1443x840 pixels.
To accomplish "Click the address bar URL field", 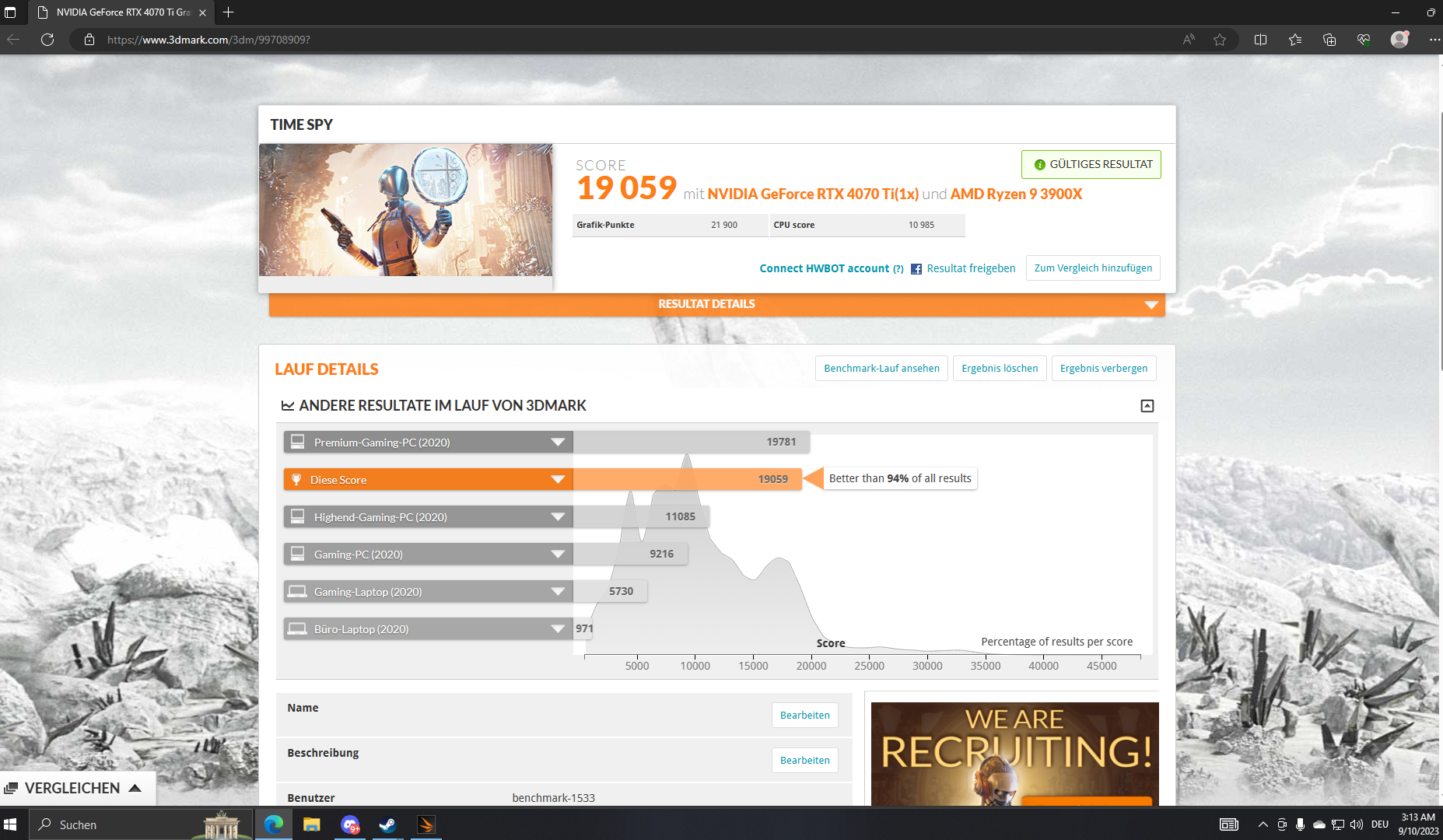I will click(622, 40).
